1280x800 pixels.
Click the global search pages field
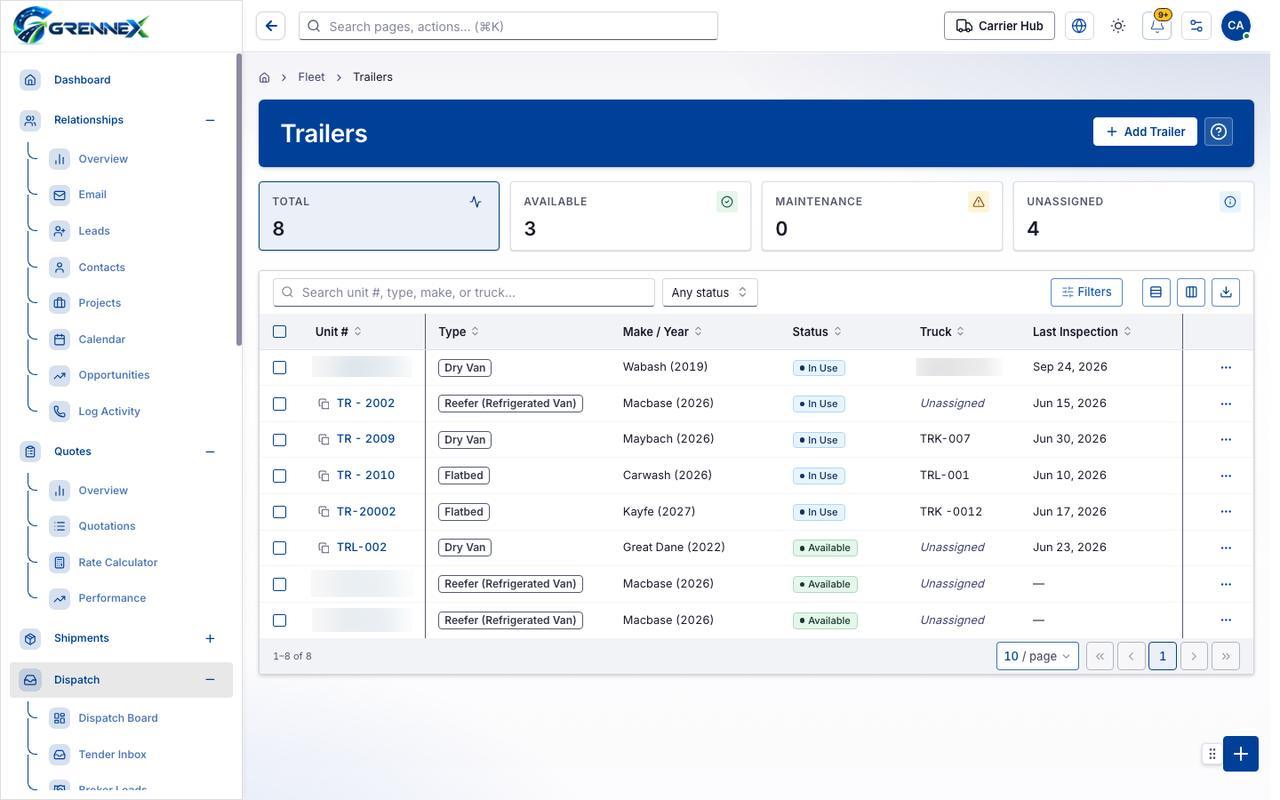click(x=508, y=26)
